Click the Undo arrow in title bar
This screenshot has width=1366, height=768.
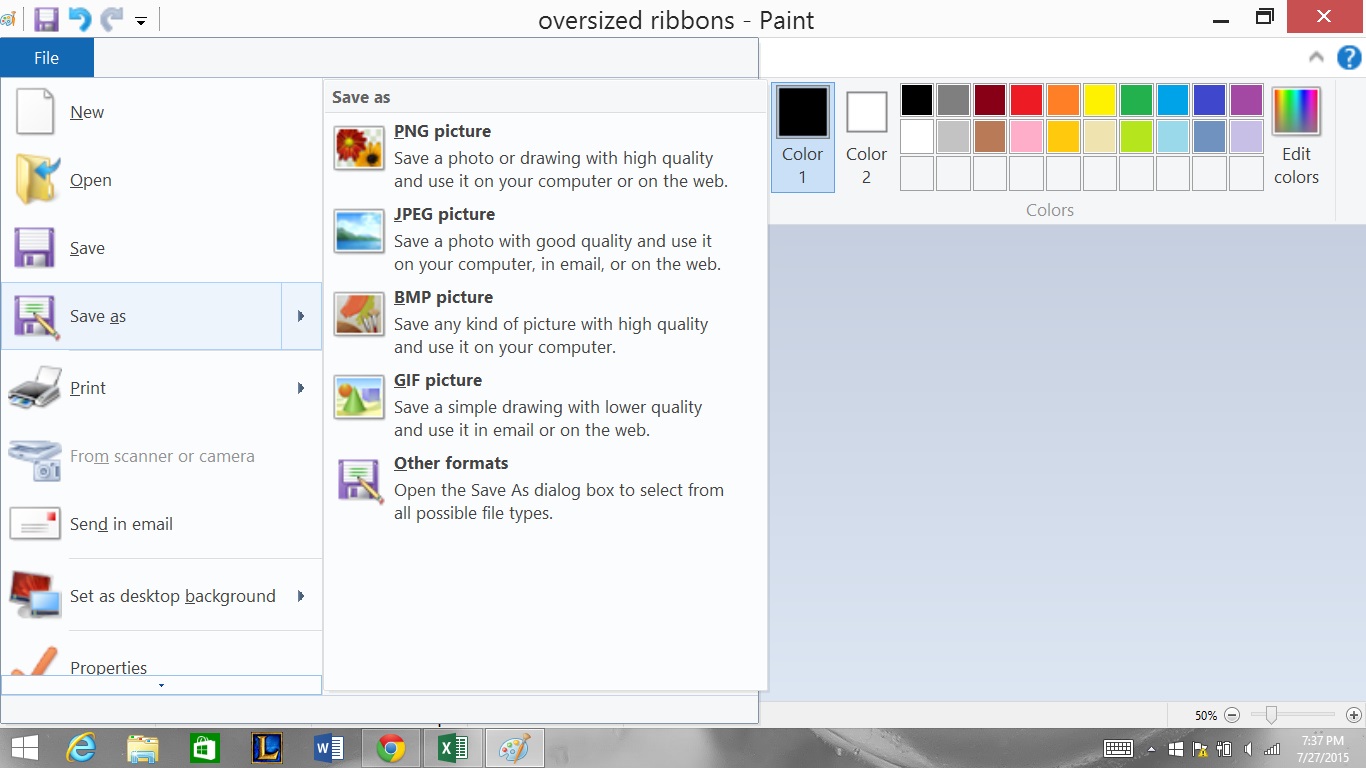point(79,19)
